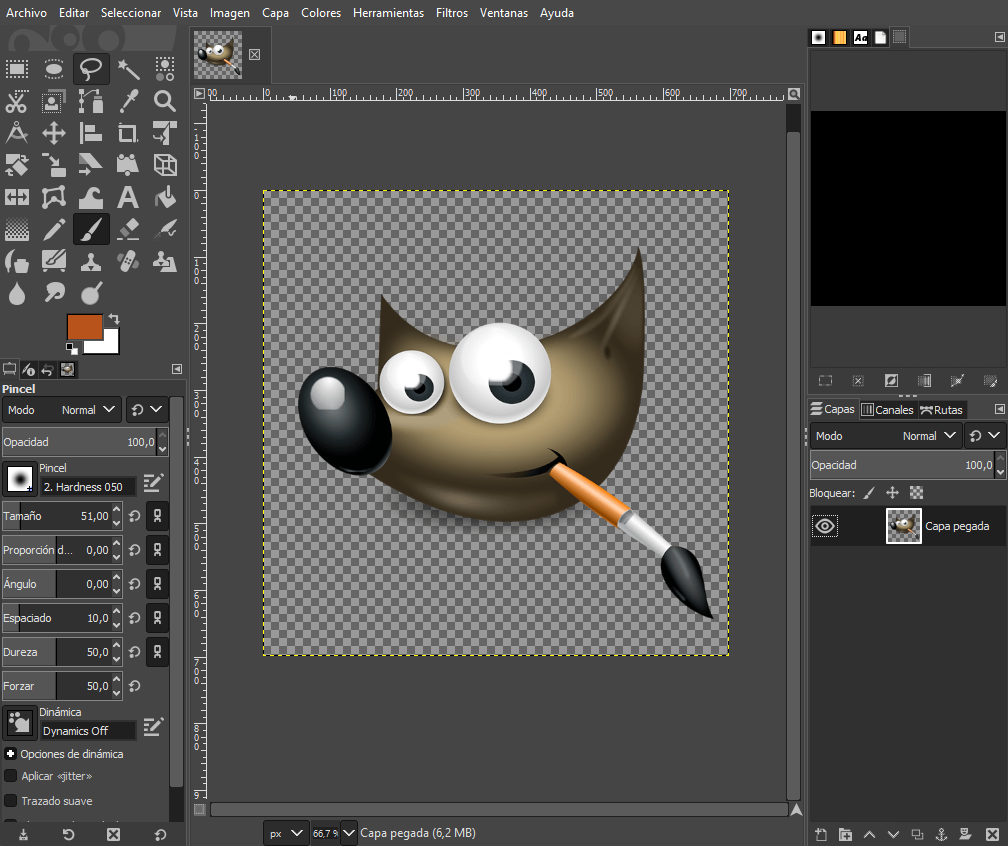Open the Archivo menu
Screen dimensions: 1008x846
pos(26,13)
